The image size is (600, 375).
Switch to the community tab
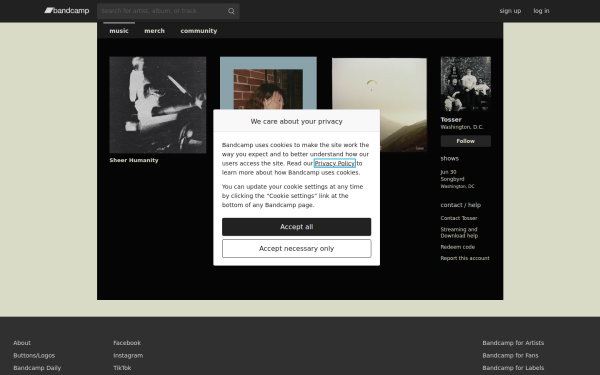coord(199,31)
